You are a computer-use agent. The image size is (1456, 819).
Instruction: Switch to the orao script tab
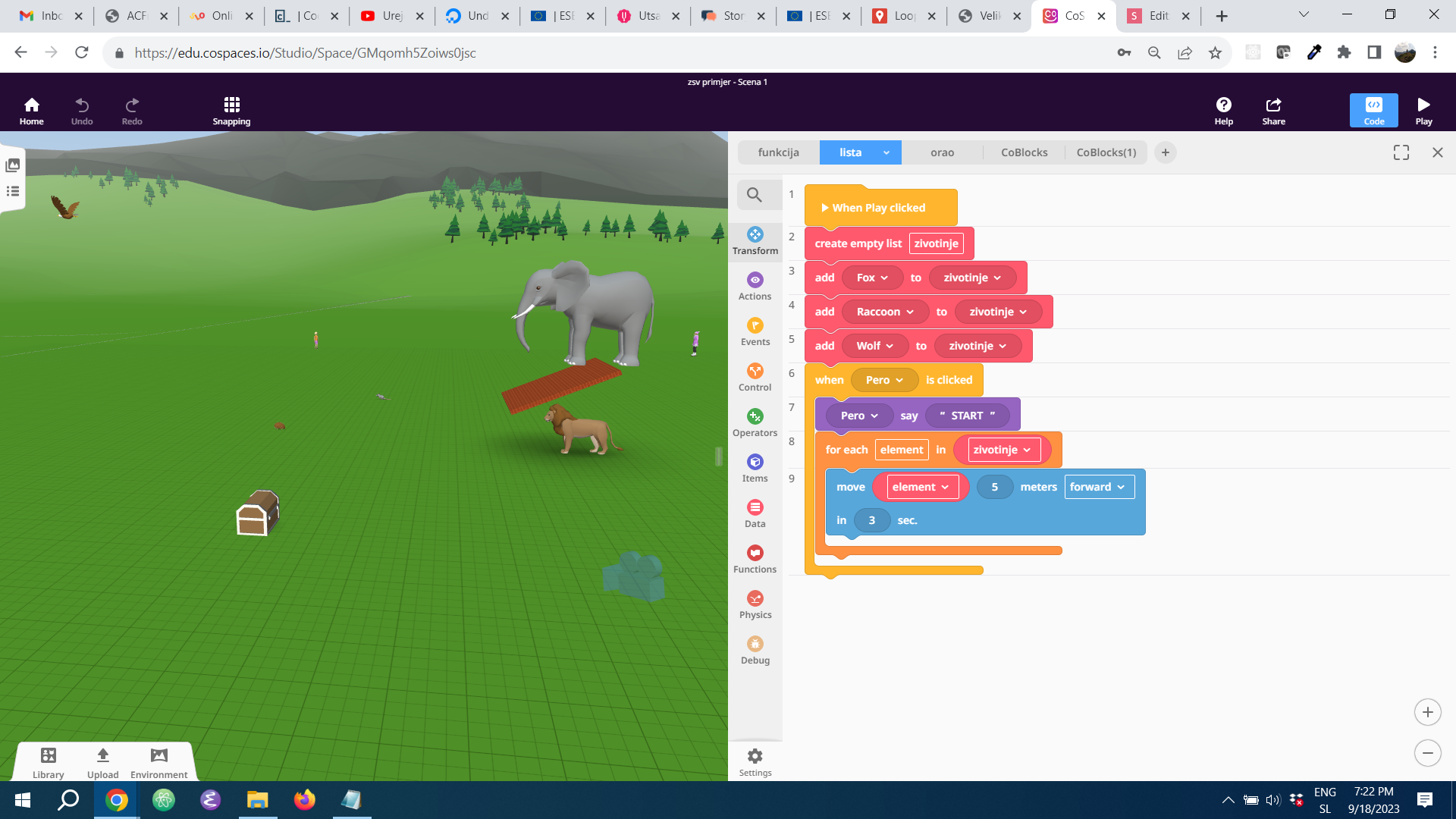coord(942,152)
